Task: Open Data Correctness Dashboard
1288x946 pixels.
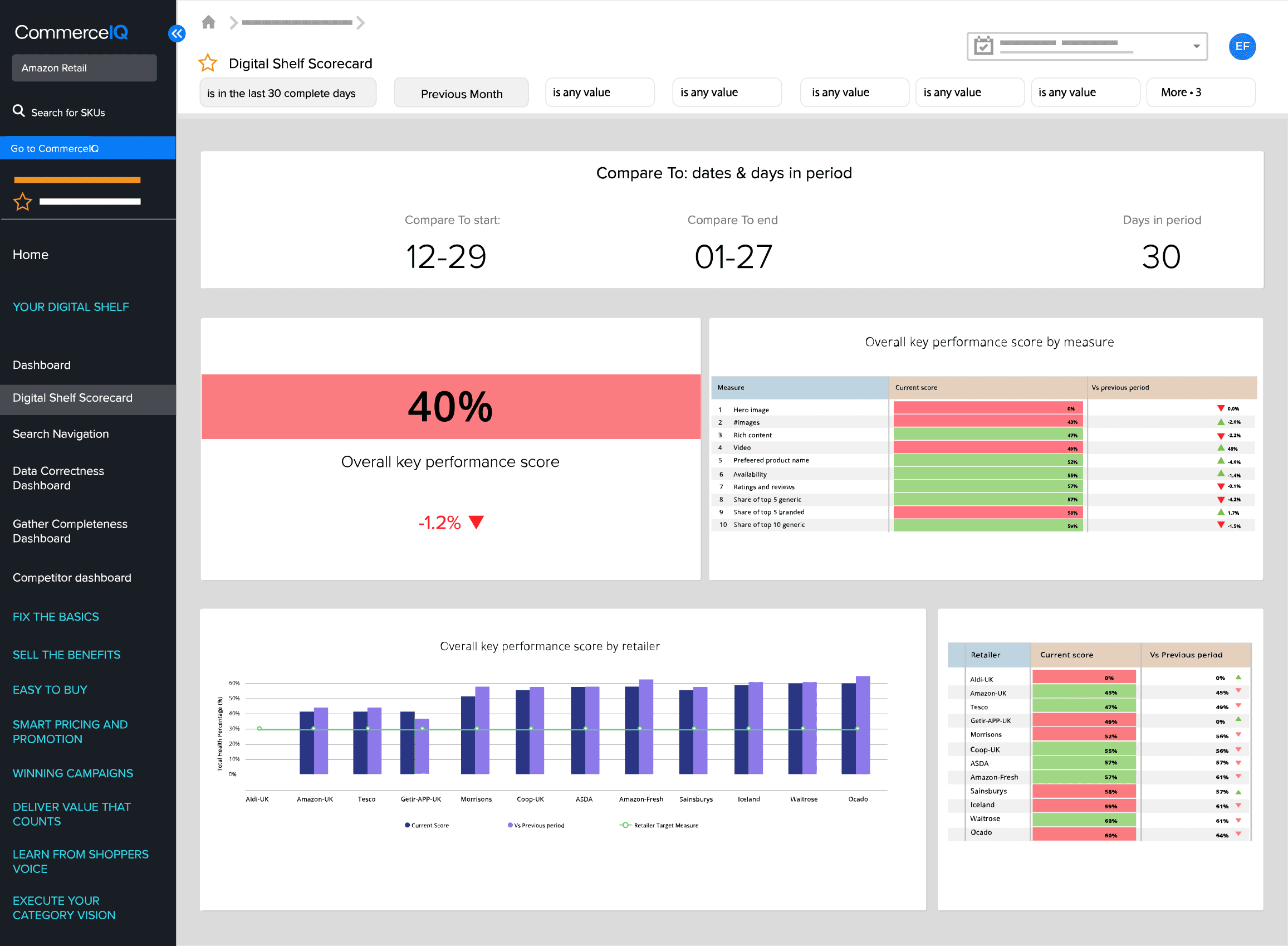Action: [58, 478]
